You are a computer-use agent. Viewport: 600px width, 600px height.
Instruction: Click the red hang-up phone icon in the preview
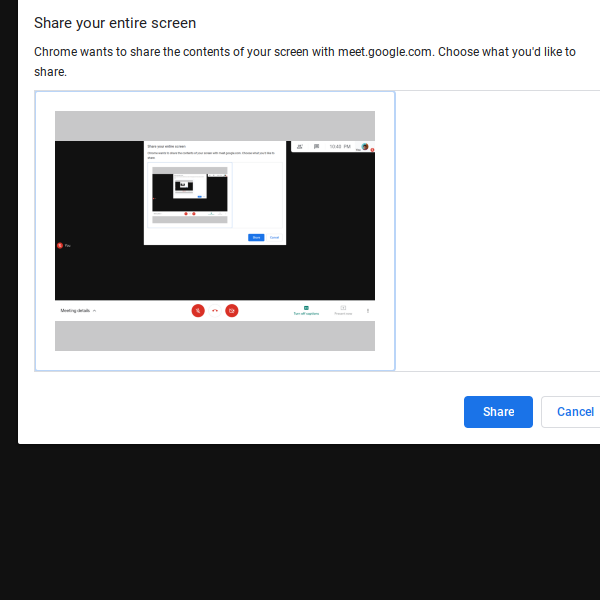pyautogui.click(x=215, y=311)
